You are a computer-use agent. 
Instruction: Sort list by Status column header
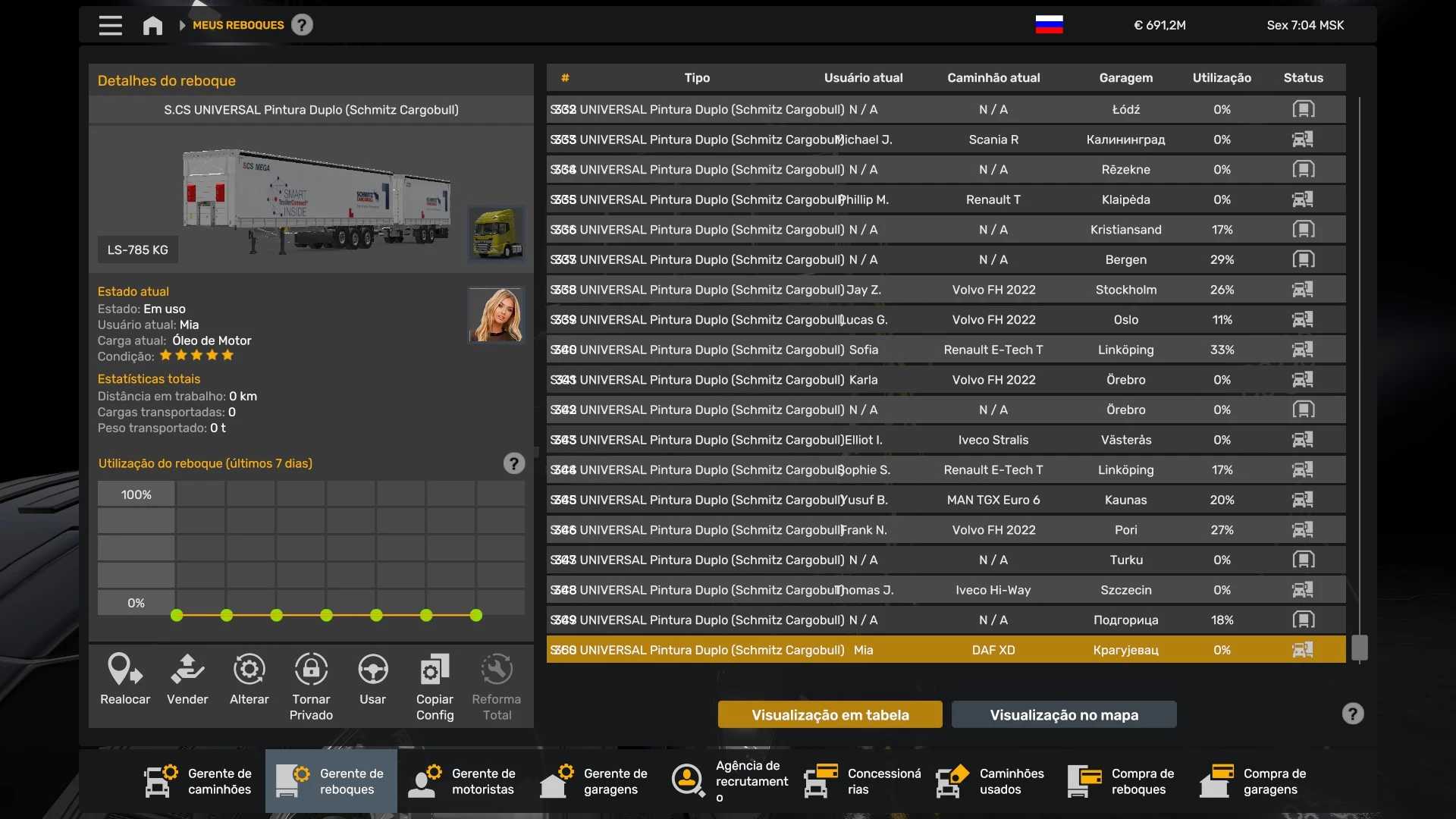click(1303, 77)
